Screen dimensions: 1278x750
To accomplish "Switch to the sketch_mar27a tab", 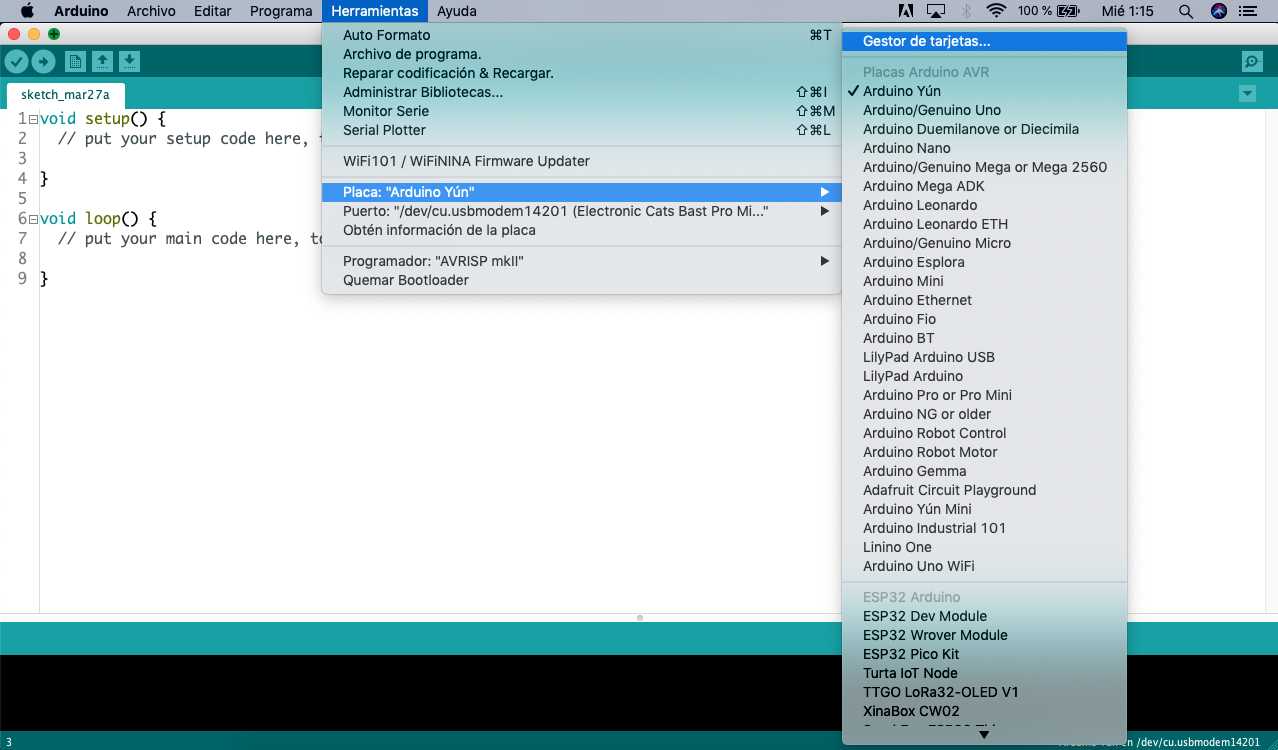I will (x=65, y=95).
